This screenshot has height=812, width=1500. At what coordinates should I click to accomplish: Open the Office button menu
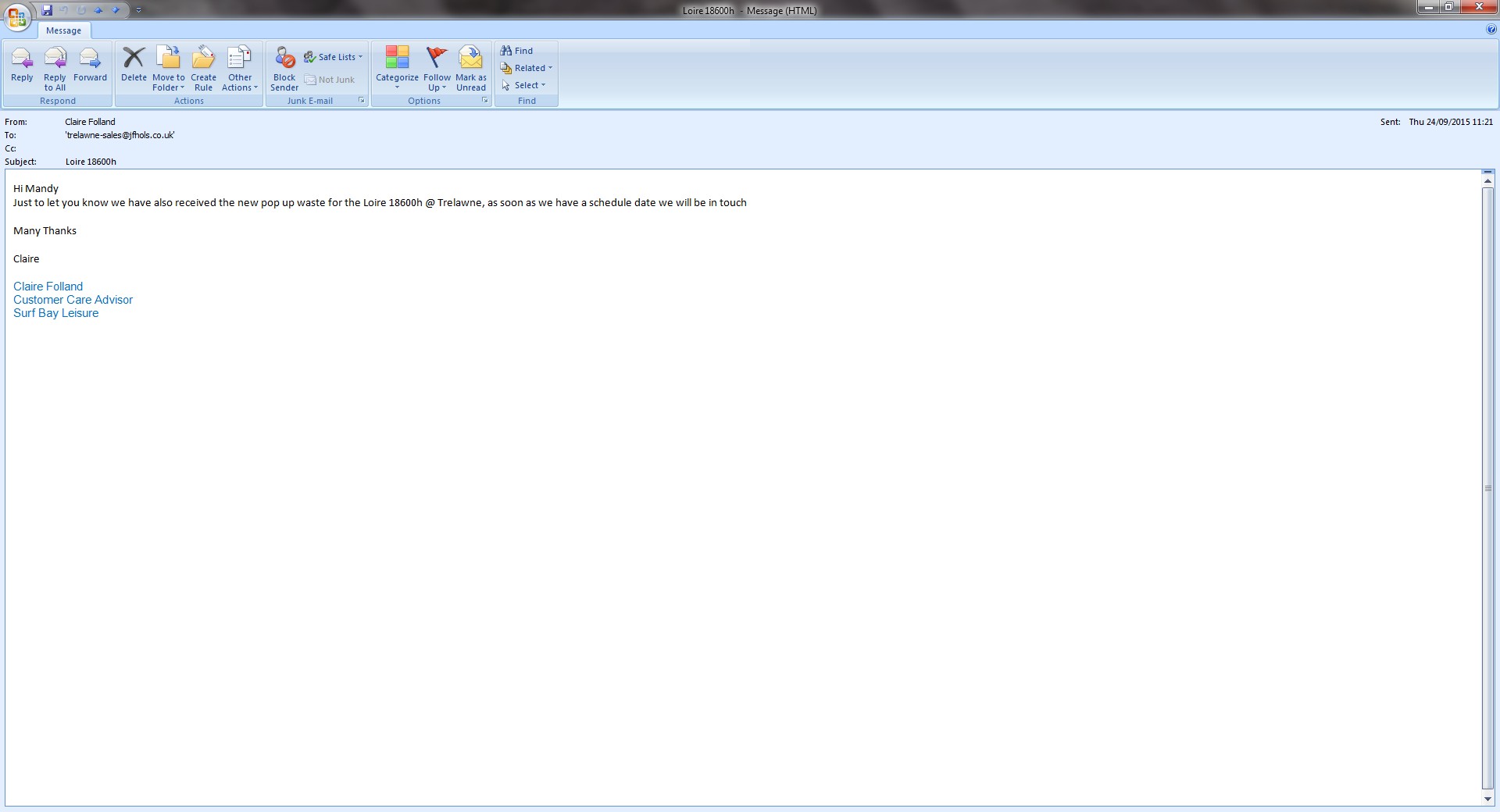(17, 16)
